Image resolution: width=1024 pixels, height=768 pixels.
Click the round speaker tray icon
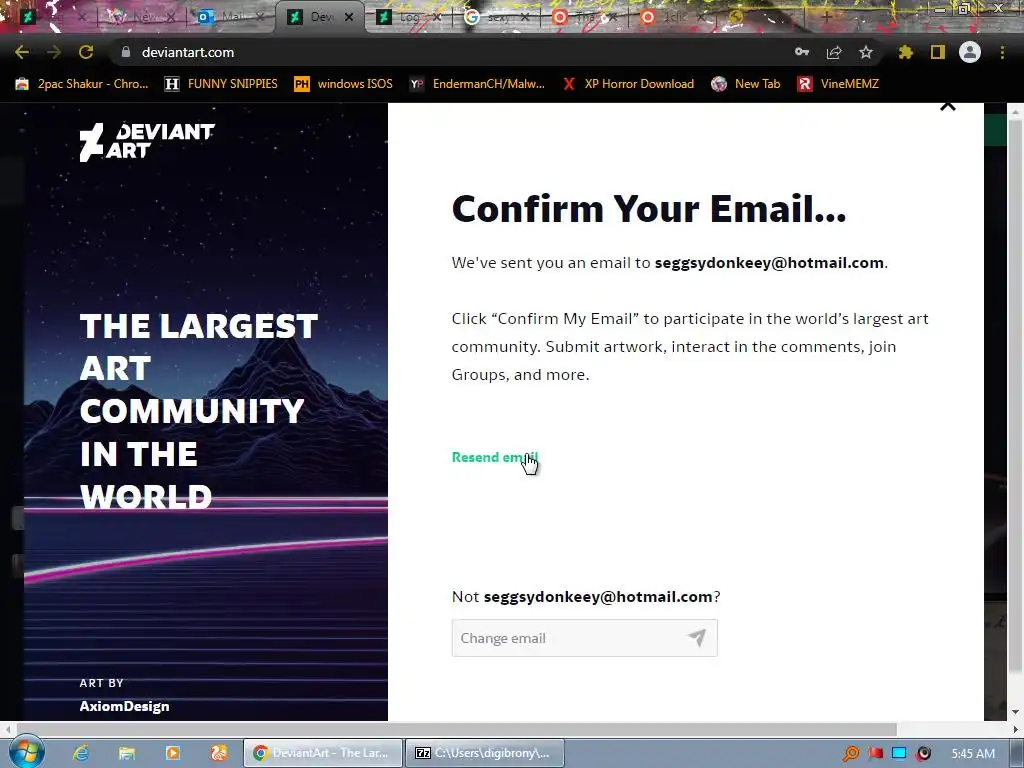click(923, 754)
